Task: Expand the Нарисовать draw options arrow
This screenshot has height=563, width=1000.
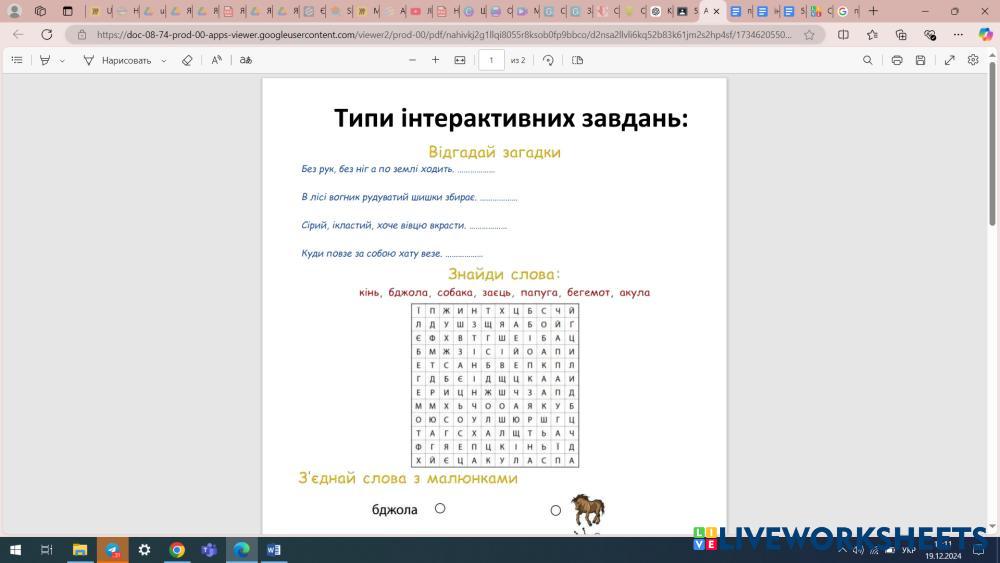Action: 164,60
